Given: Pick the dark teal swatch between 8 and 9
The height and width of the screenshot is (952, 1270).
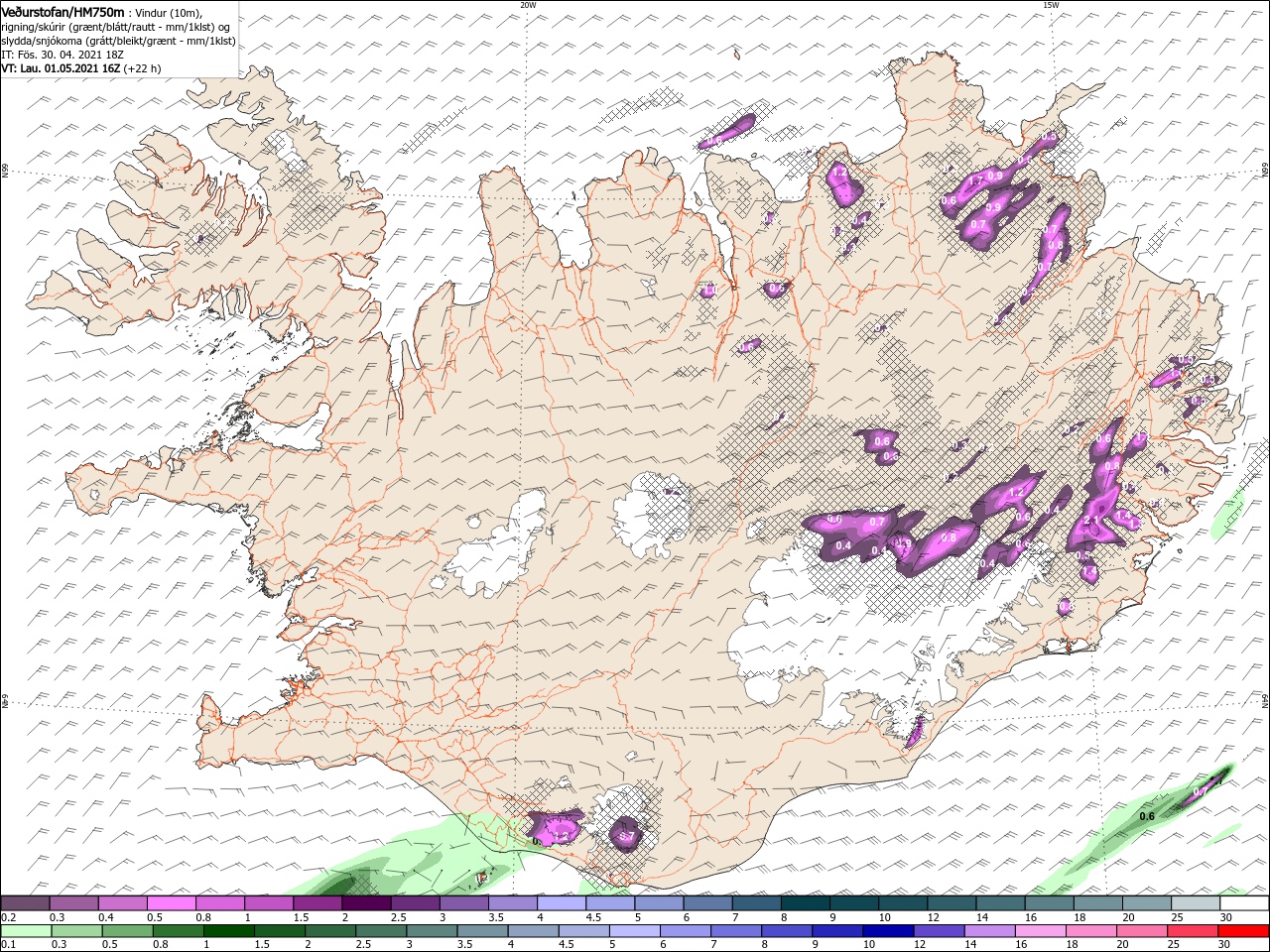Looking at the screenshot, I should 806,903.
